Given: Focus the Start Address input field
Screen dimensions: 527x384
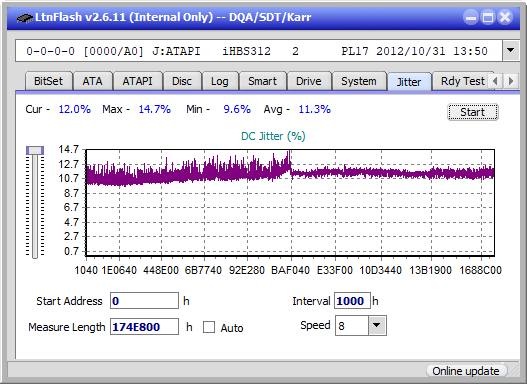Looking at the screenshot, I should (x=144, y=300).
